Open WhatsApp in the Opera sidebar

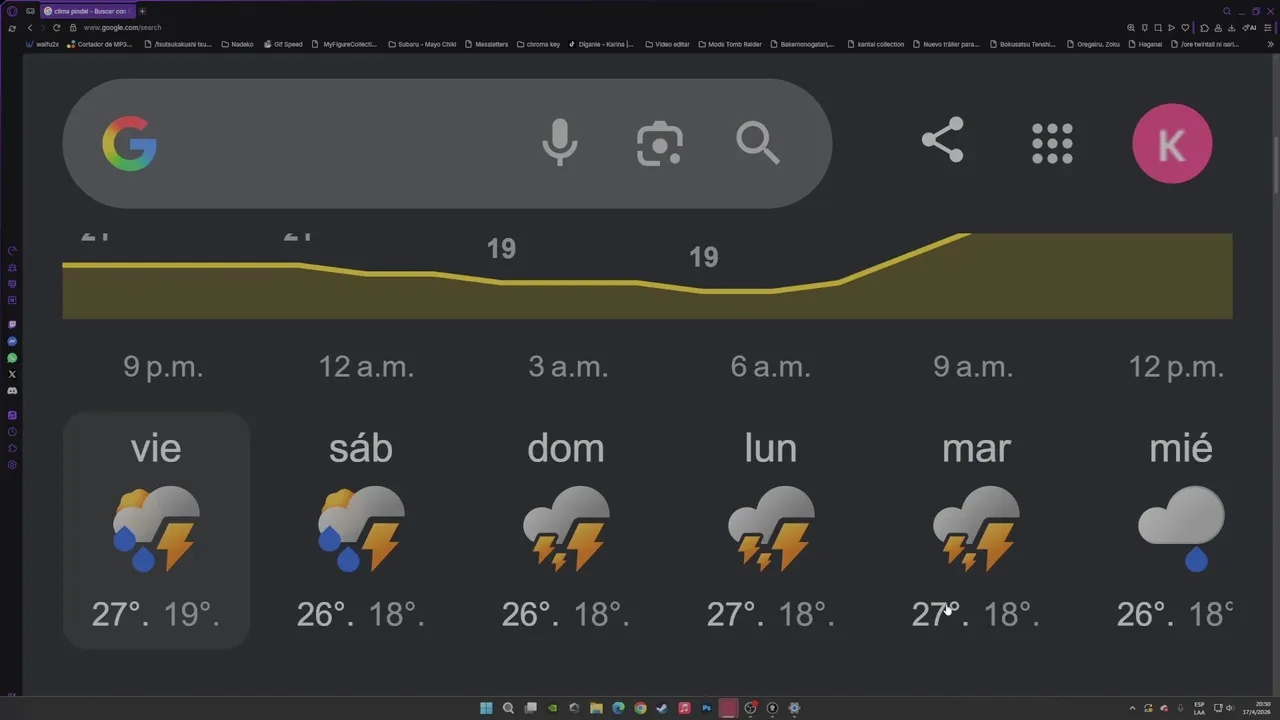click(x=12, y=358)
